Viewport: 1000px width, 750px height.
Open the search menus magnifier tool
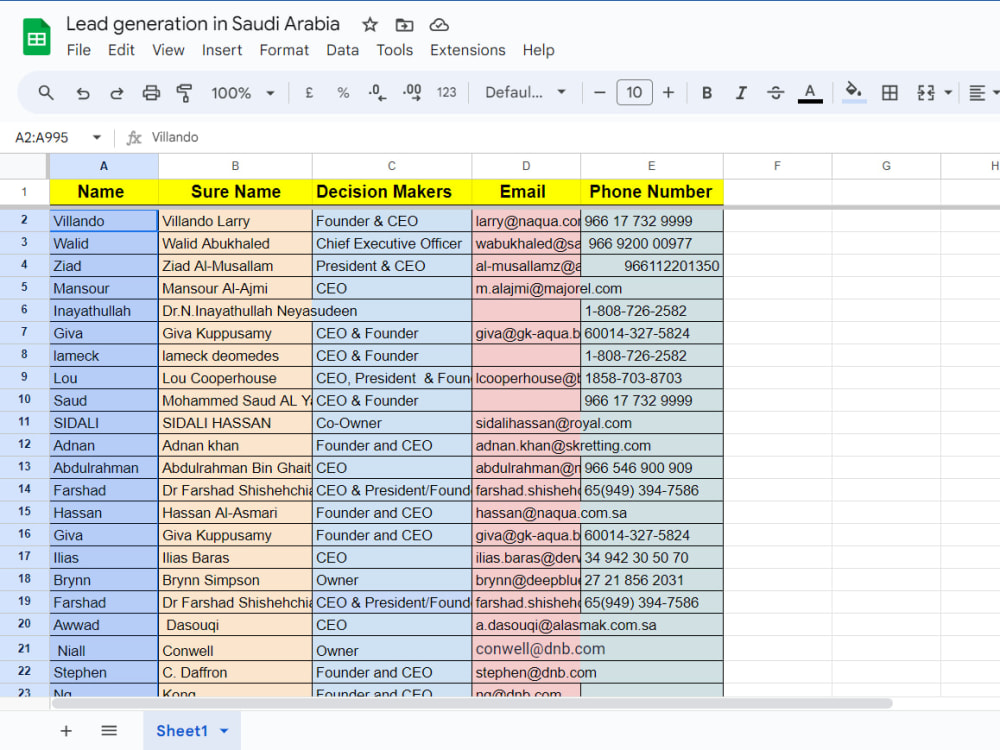tap(46, 93)
